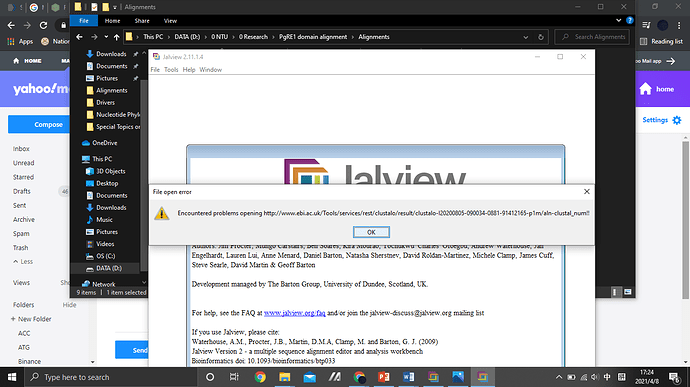This screenshot has width=690, height=387.
Task: Click Chrome reload button
Action: pyautogui.click(x=43, y=25)
